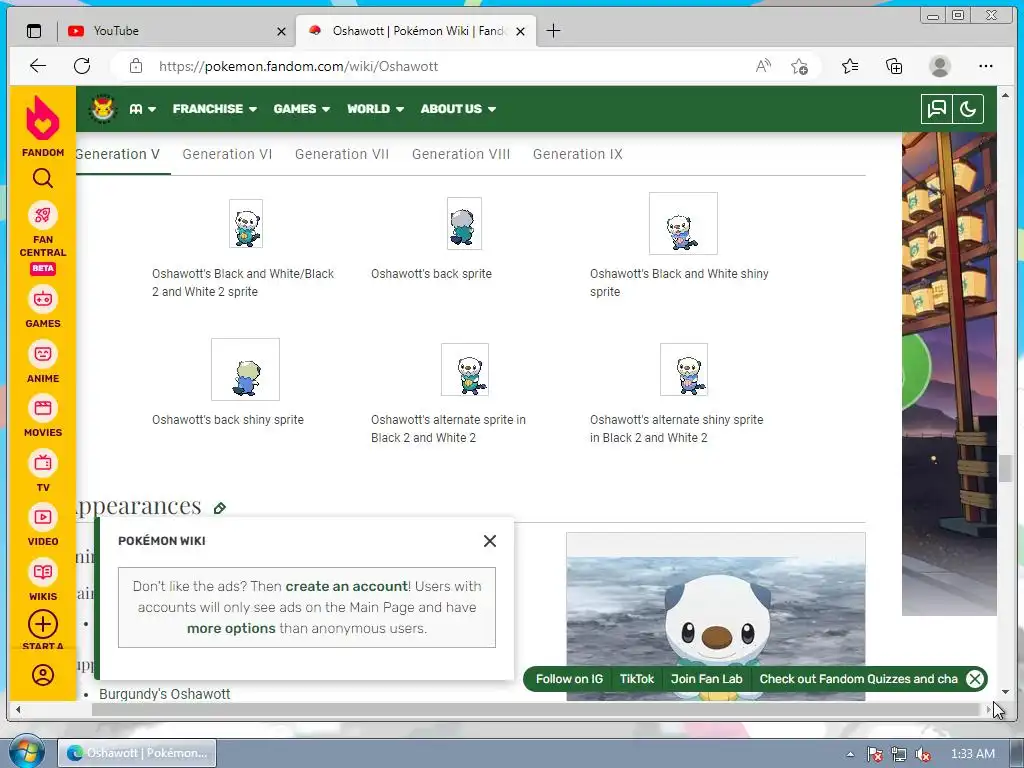Dismiss the Fandom Quizzes banner
This screenshot has width=1024, height=768.
pos(974,679)
